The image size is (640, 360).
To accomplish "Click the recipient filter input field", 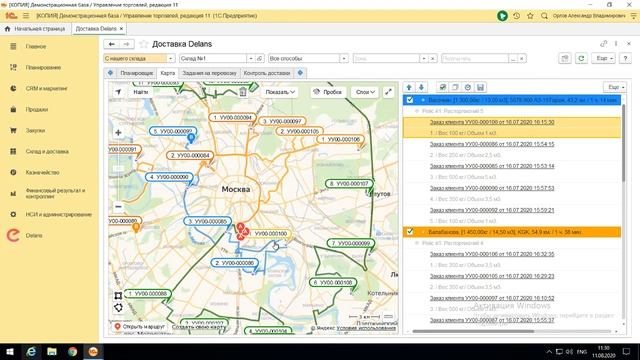I will point(475,58).
